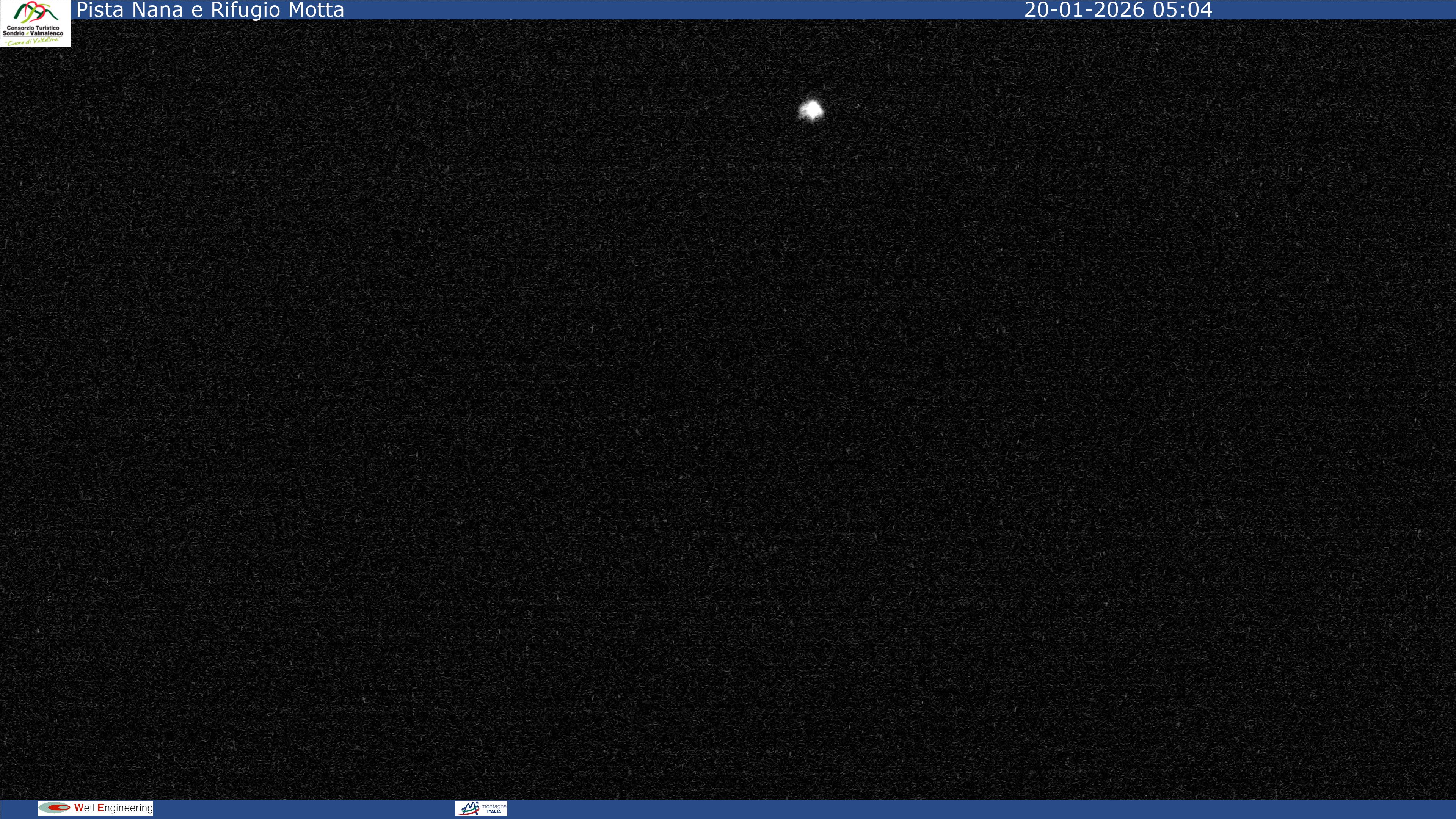The height and width of the screenshot is (819, 1456).
Task: Click the lowercase 'e' between Nana and Rifugio
Action: (x=197, y=11)
